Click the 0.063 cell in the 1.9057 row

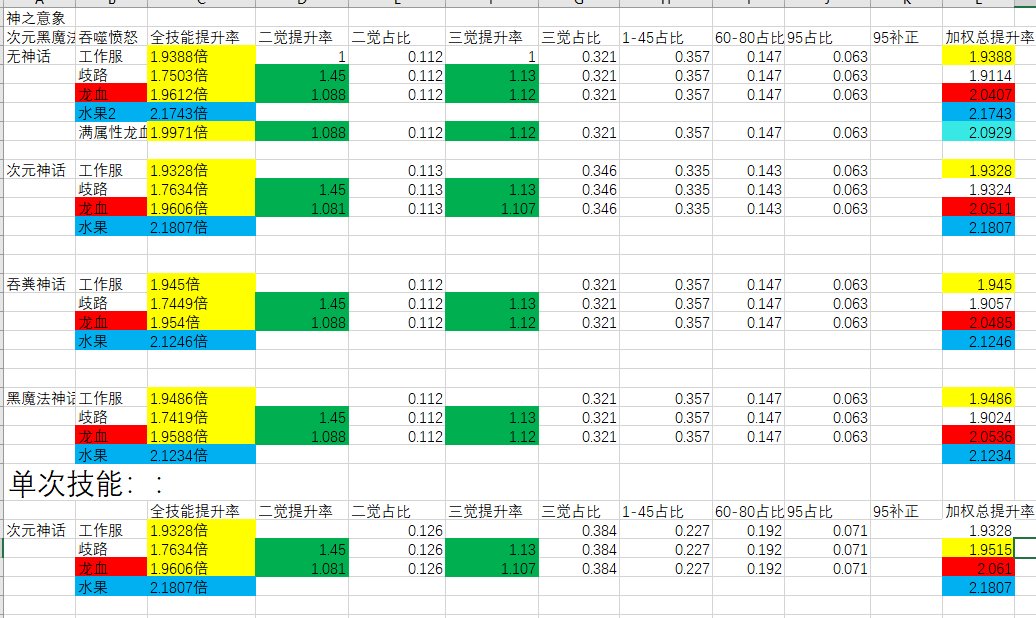[x=827, y=303]
